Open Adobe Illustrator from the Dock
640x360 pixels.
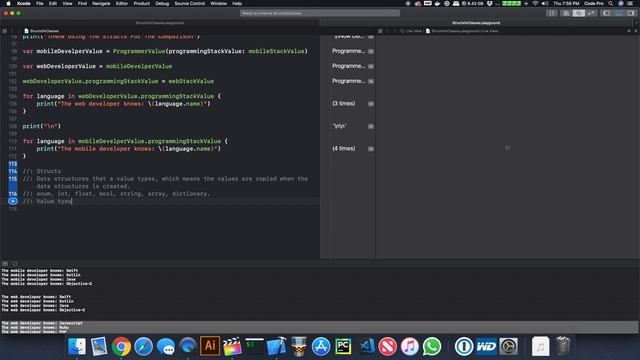coord(210,346)
